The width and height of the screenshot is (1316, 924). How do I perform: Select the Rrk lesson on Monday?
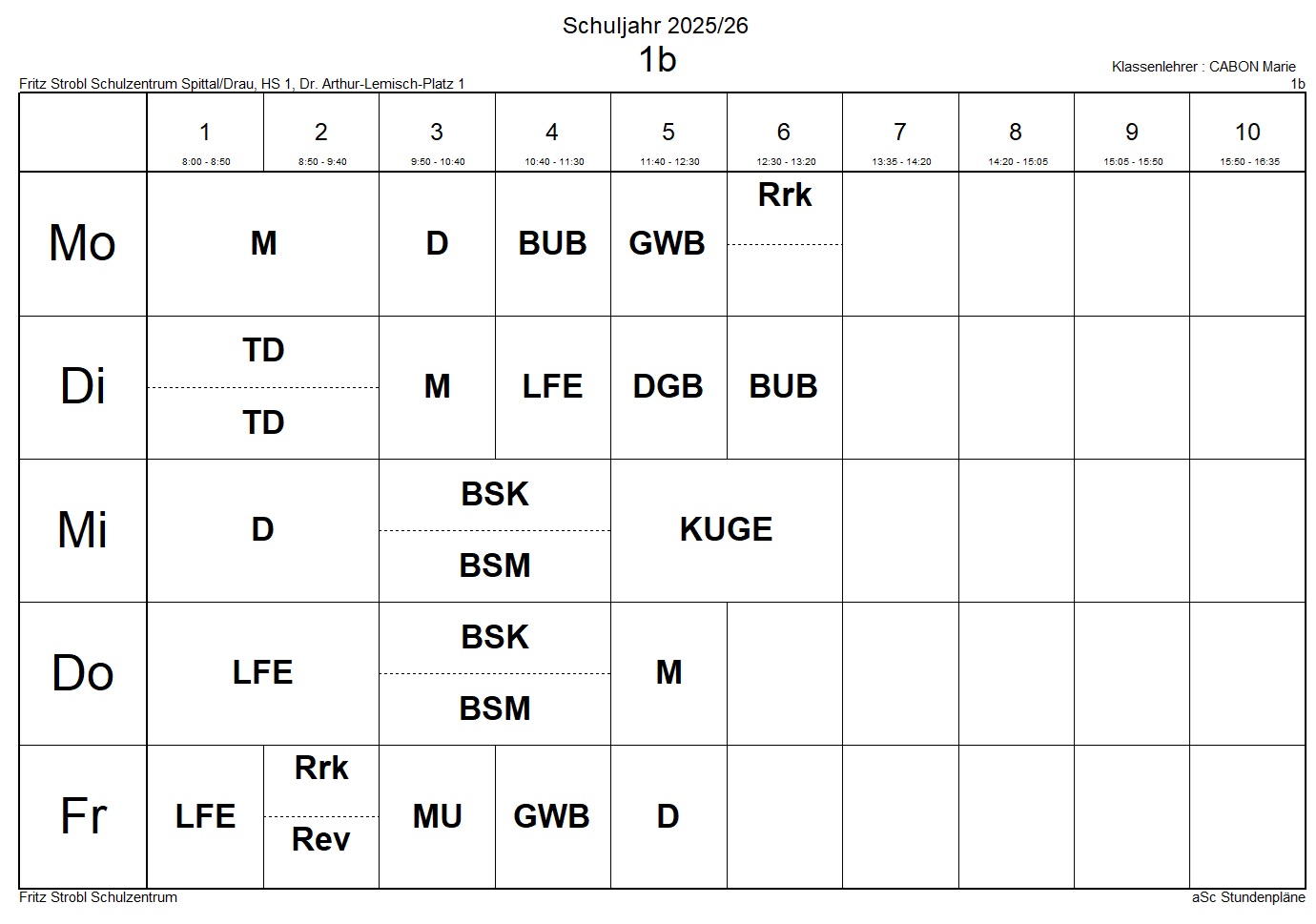784,196
